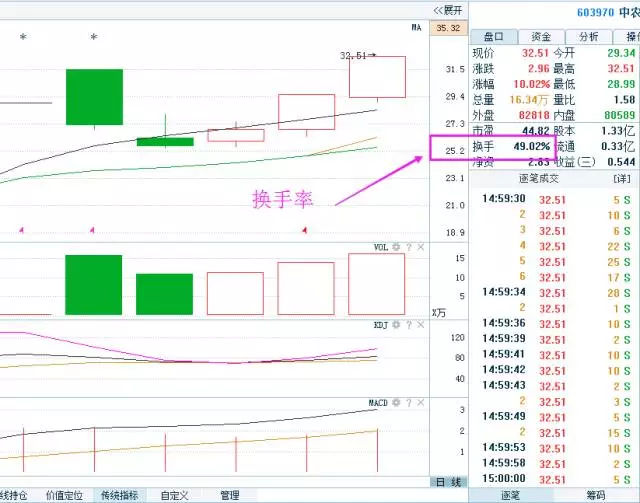Screen dimensions: 640x503
Task: Close the VOL indicator panel
Action: click(421, 247)
